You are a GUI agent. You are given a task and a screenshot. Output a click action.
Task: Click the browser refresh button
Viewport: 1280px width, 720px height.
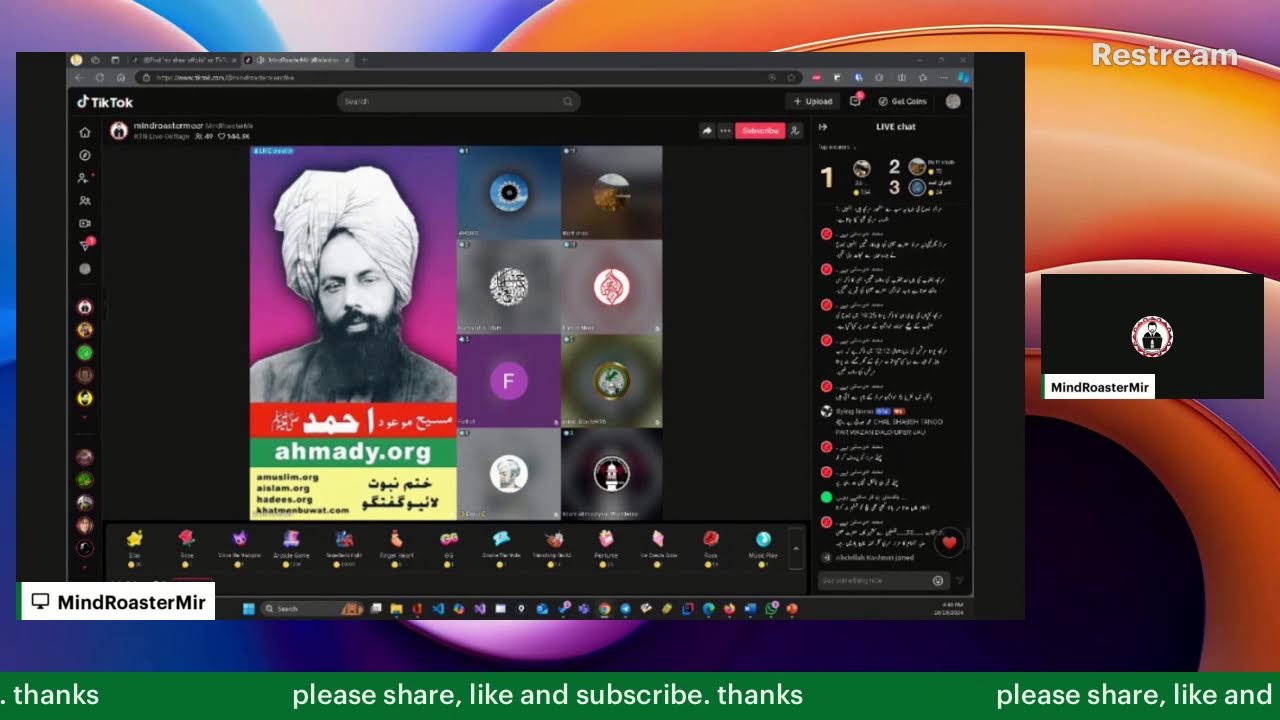coord(100,77)
